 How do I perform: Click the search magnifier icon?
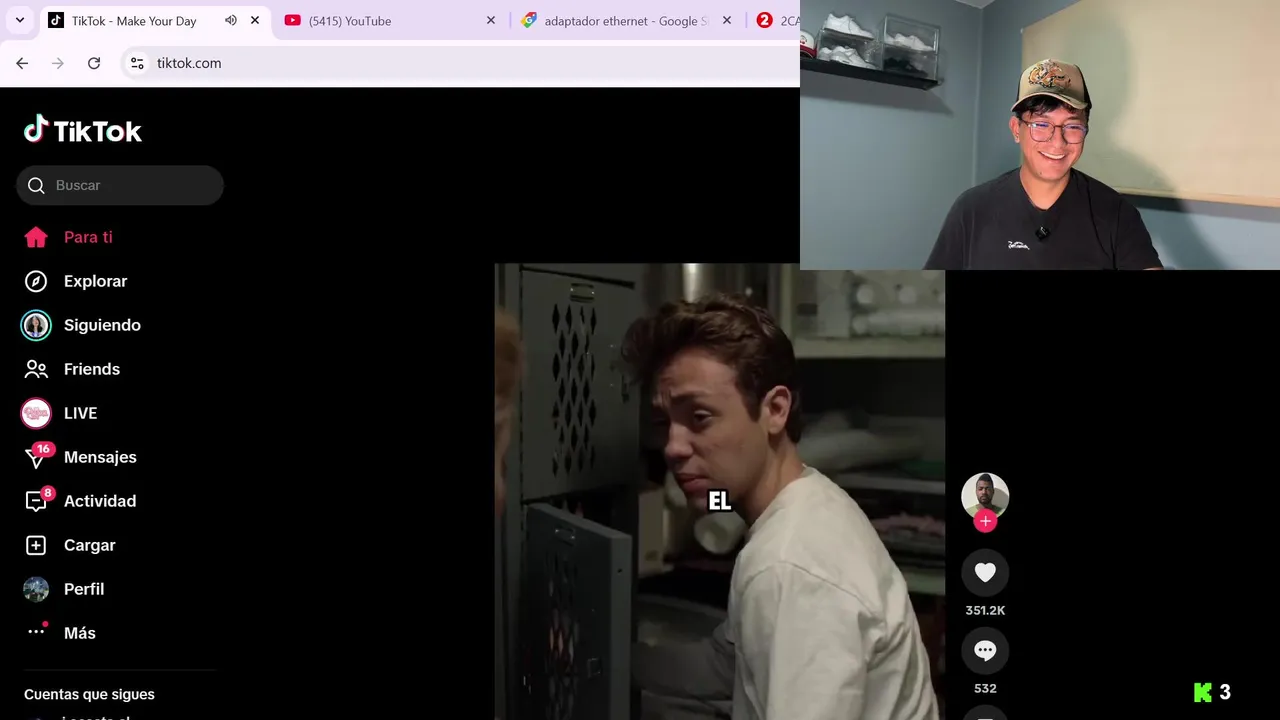36,185
